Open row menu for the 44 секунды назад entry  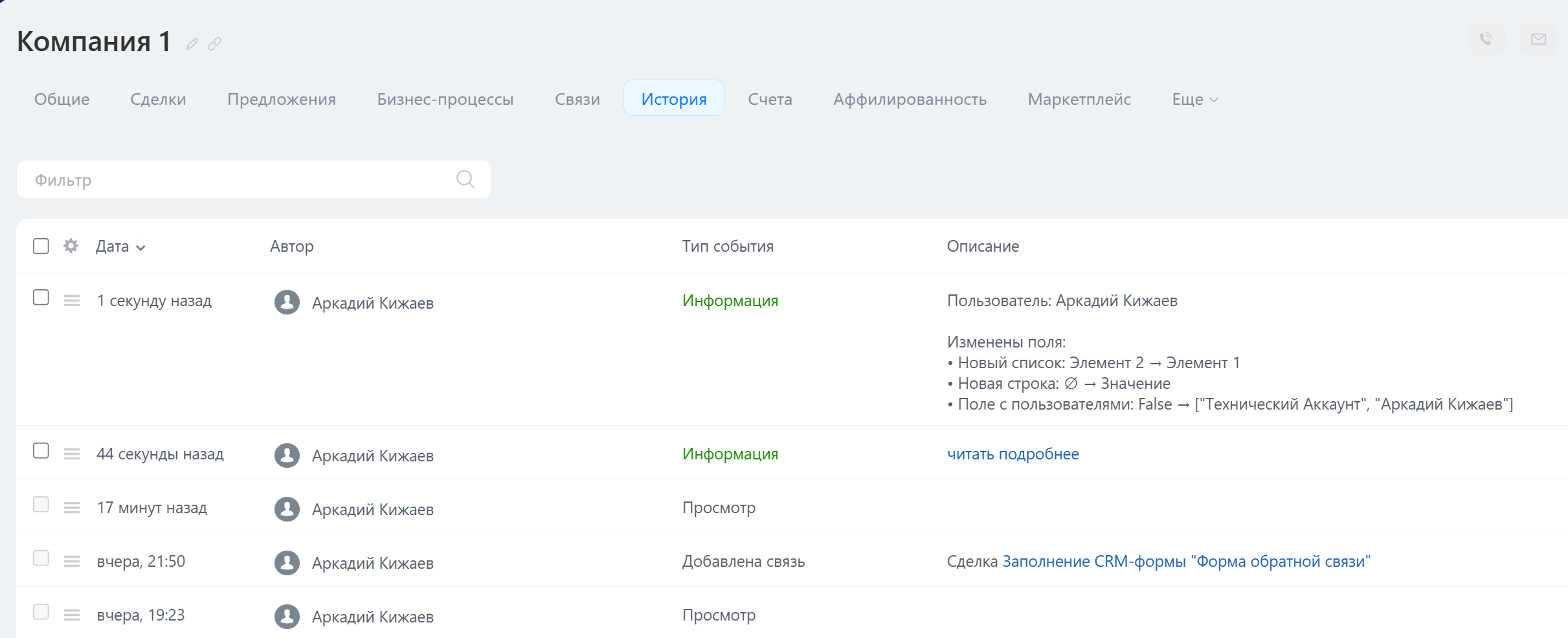point(72,454)
